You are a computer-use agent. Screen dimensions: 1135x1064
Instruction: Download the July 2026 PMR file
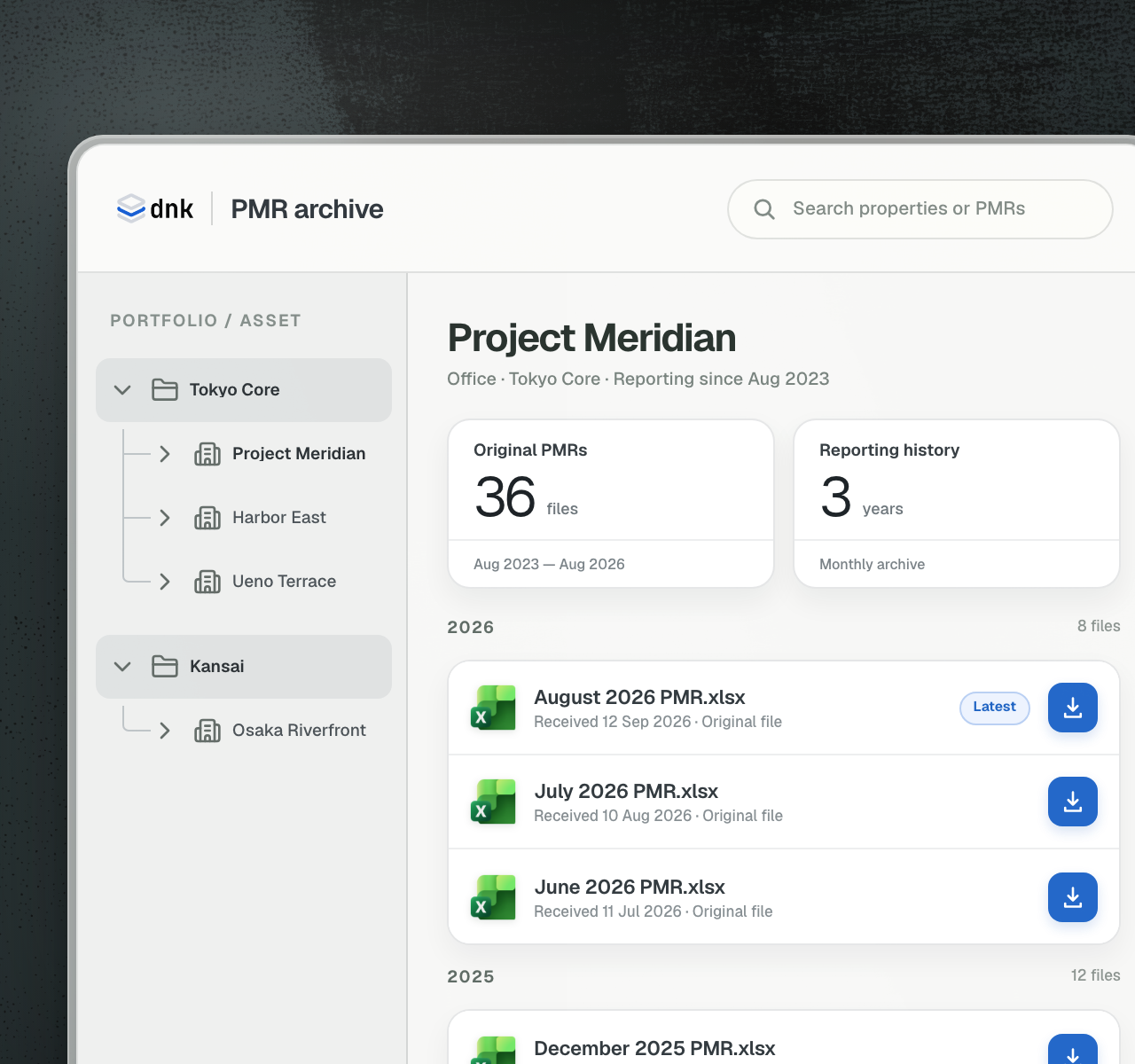tap(1073, 802)
